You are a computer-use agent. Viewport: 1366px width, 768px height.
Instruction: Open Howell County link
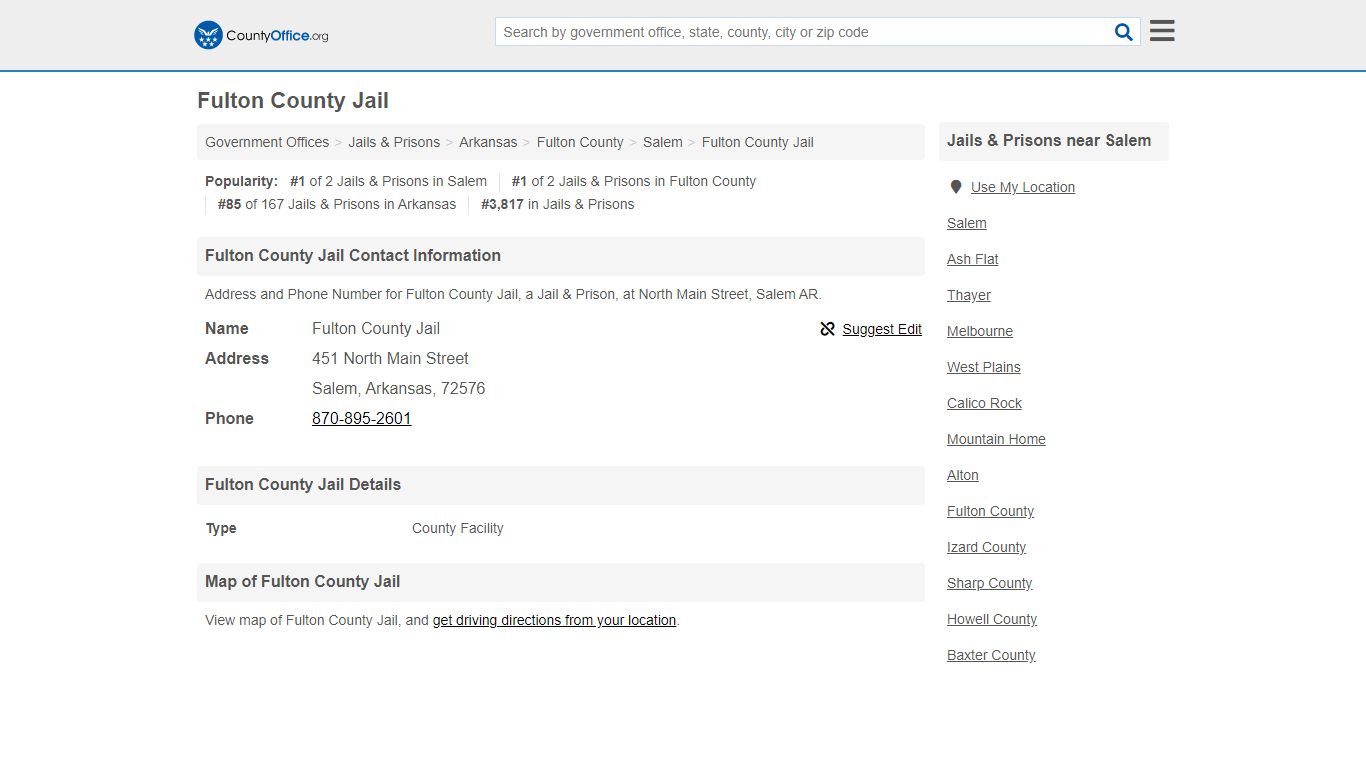[992, 619]
